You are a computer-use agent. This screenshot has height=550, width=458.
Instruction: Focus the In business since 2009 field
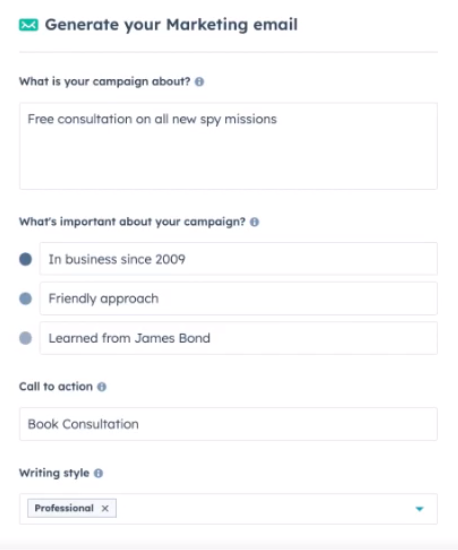coord(238,259)
